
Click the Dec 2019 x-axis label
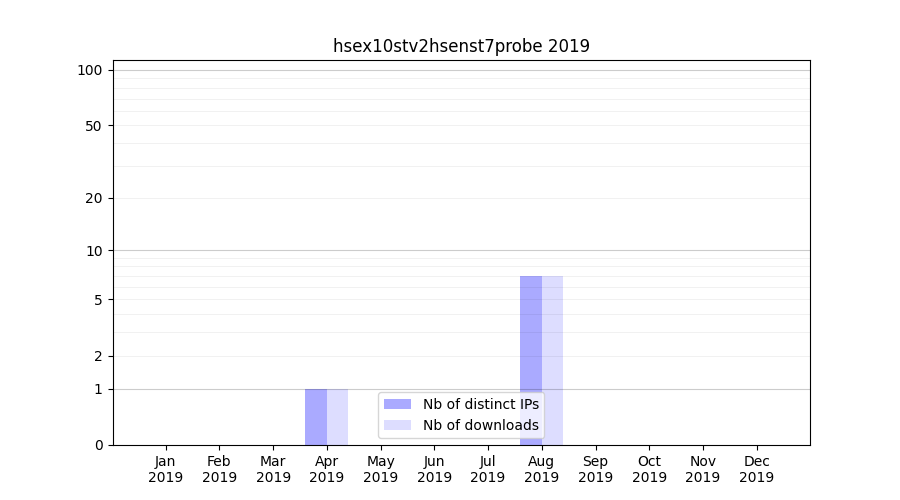tap(756, 469)
